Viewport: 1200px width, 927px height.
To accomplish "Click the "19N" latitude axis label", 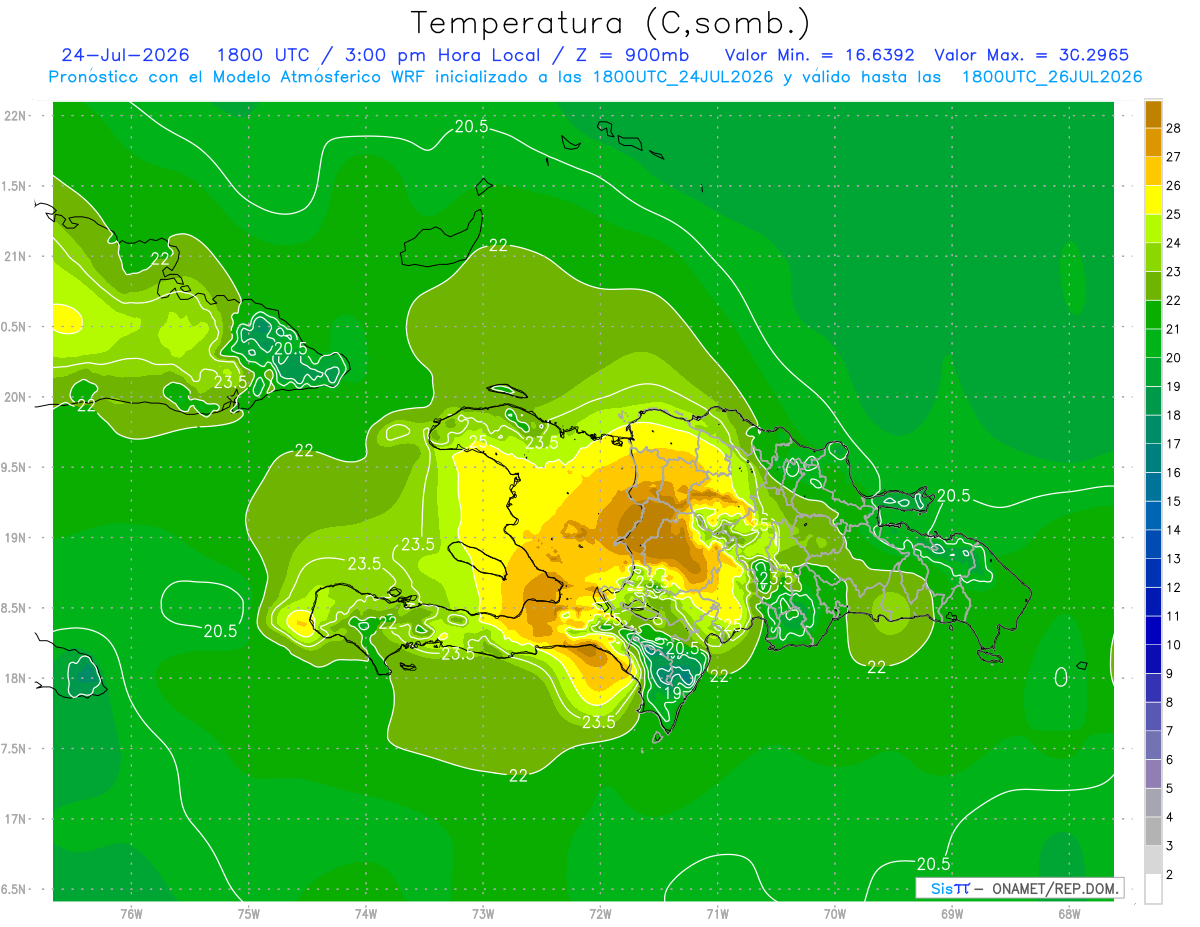I will (x=15, y=538).
